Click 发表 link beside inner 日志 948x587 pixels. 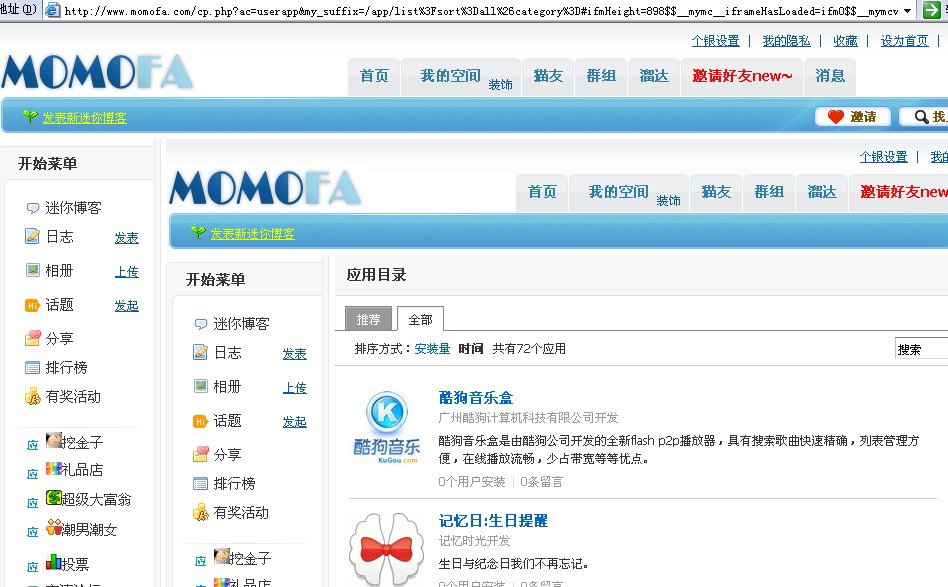(294, 354)
